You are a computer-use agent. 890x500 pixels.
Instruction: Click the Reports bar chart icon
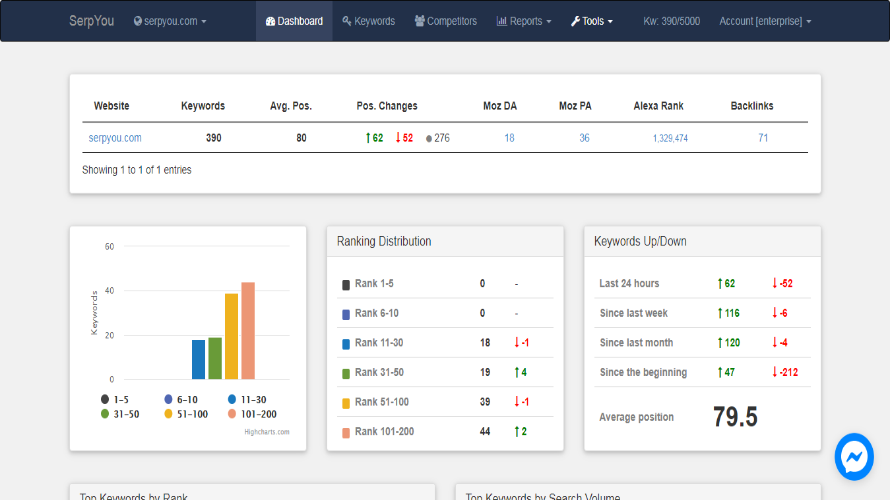[502, 21]
